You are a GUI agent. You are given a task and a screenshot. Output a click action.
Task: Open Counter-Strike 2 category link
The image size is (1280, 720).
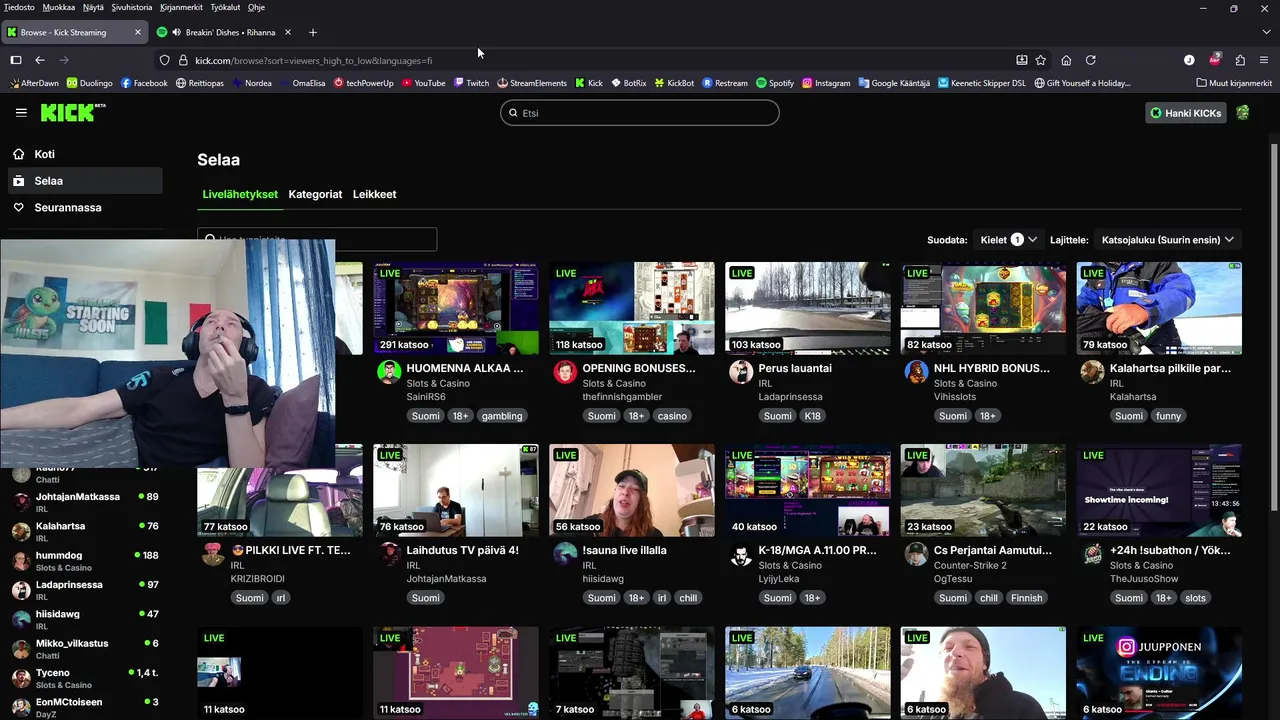[970, 565]
